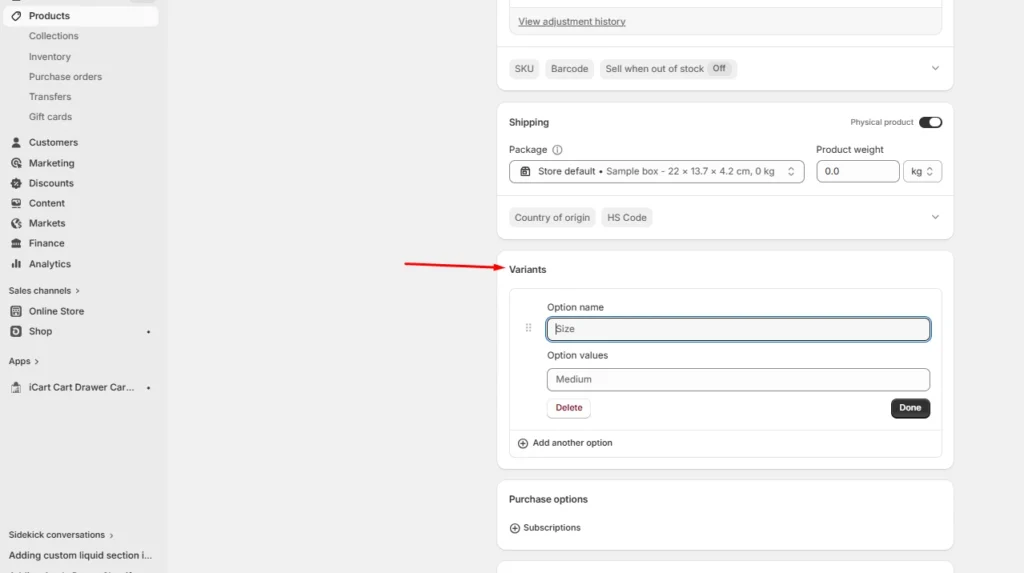The height and width of the screenshot is (573, 1024).
Task: Click the HS Code tag
Action: click(x=627, y=218)
